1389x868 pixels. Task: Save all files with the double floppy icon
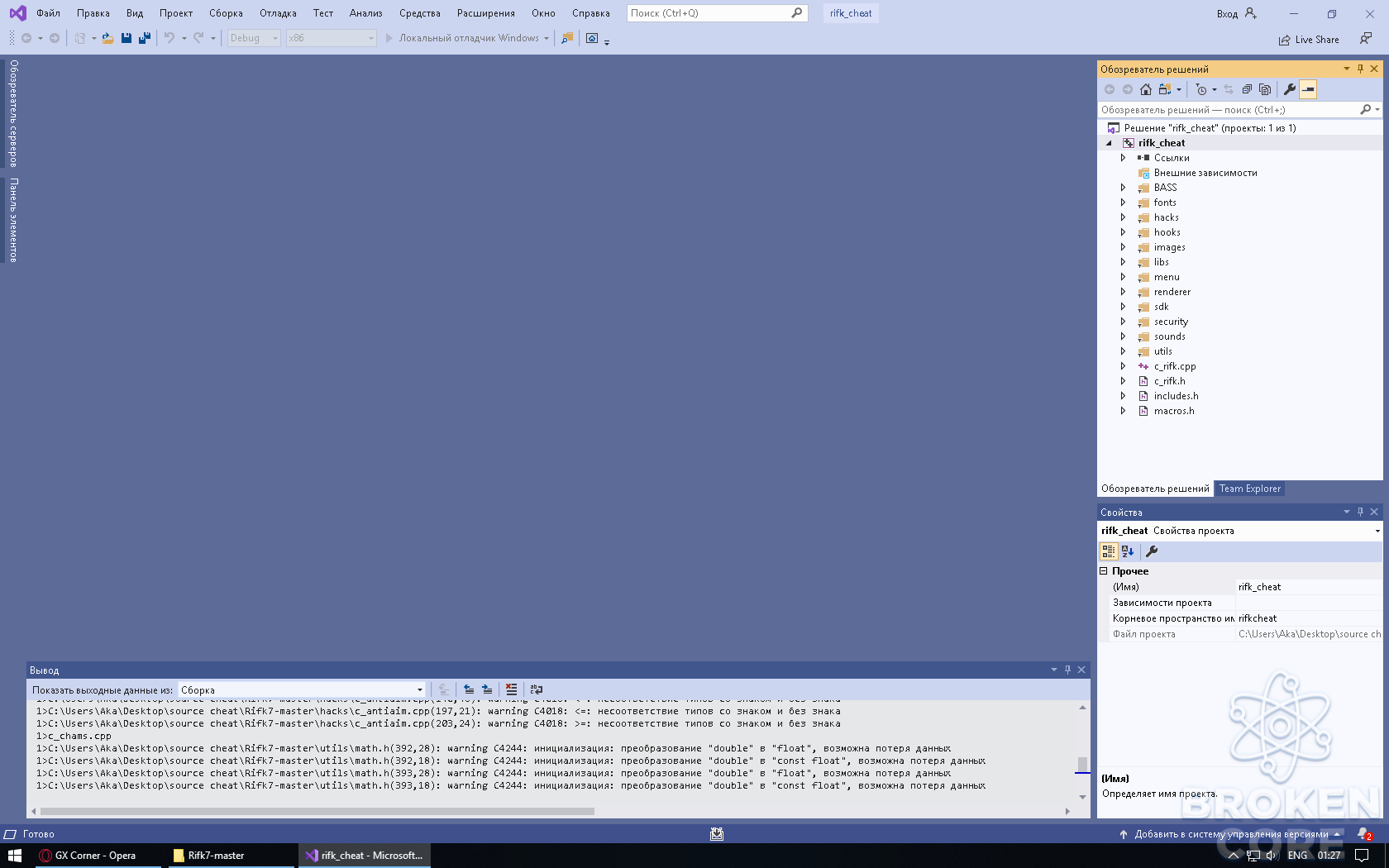145,38
